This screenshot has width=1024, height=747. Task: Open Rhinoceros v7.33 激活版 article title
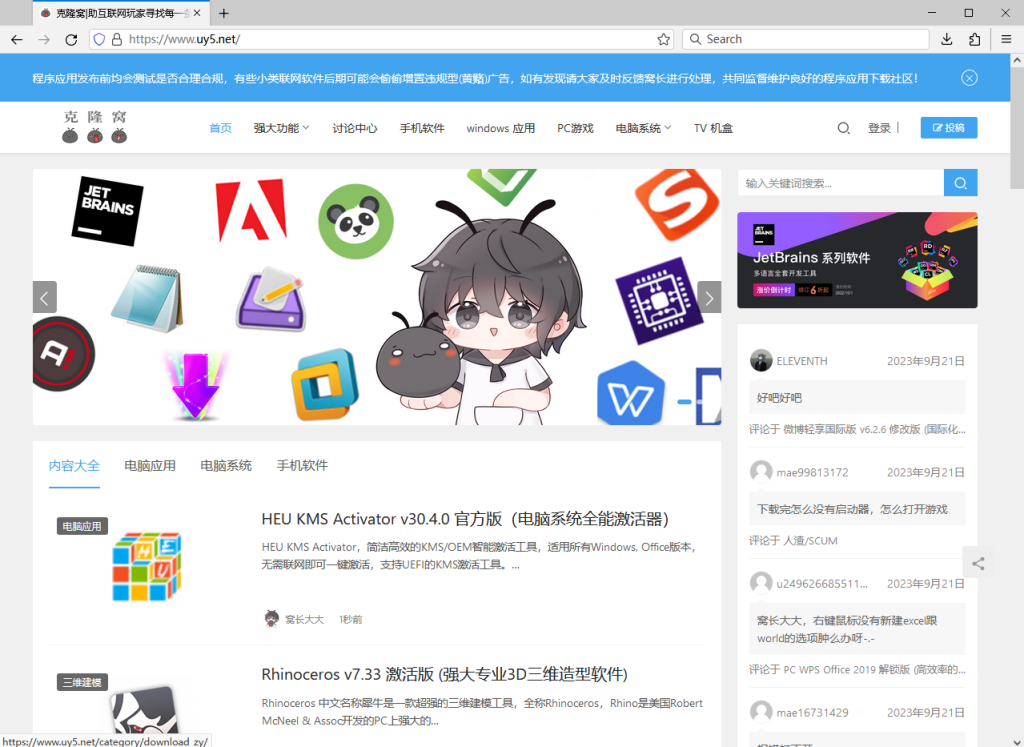click(x=444, y=675)
